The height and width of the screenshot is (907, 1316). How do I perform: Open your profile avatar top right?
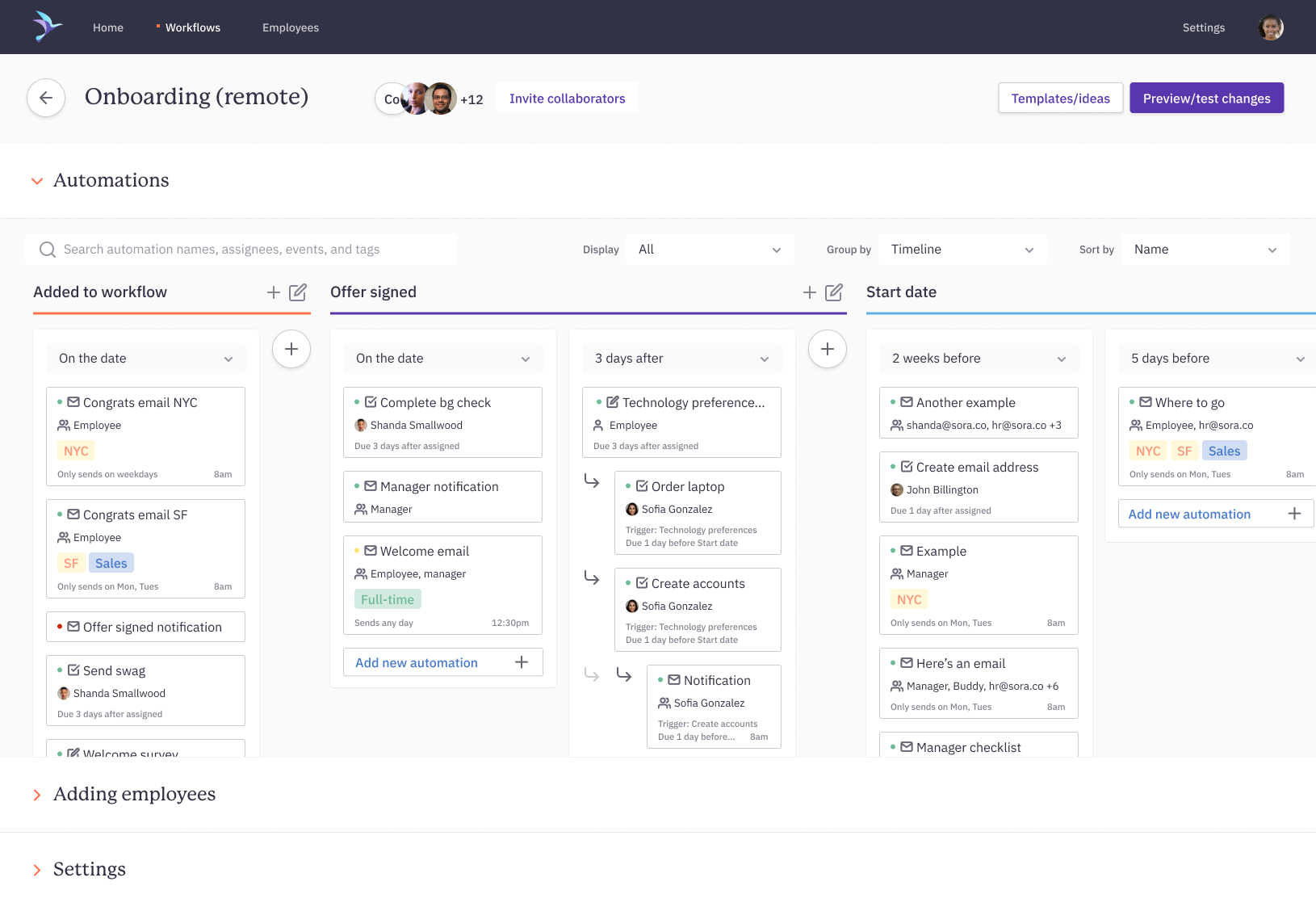pyautogui.click(x=1270, y=27)
